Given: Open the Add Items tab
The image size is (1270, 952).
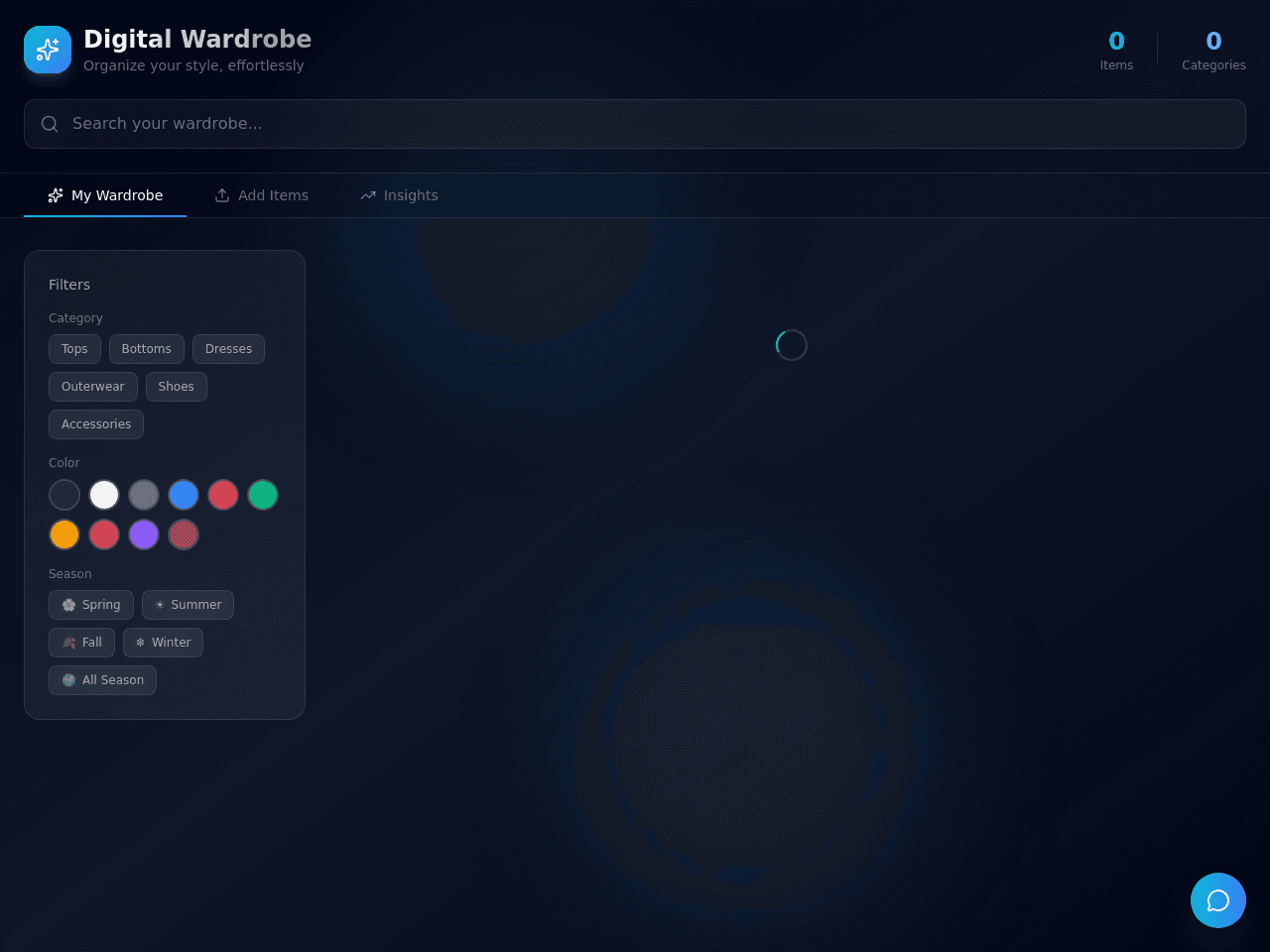Looking at the screenshot, I should [261, 195].
